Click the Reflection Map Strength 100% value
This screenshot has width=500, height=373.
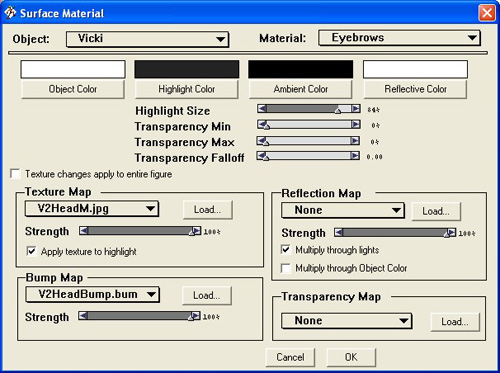[x=467, y=234]
